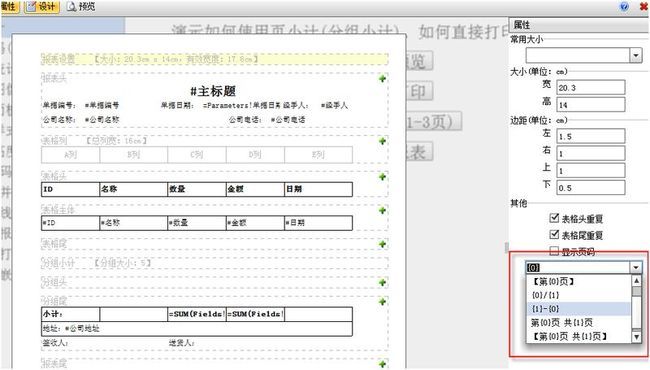Click green plus in 报表头 section
Screen dimensions: 650x370
click(x=382, y=79)
